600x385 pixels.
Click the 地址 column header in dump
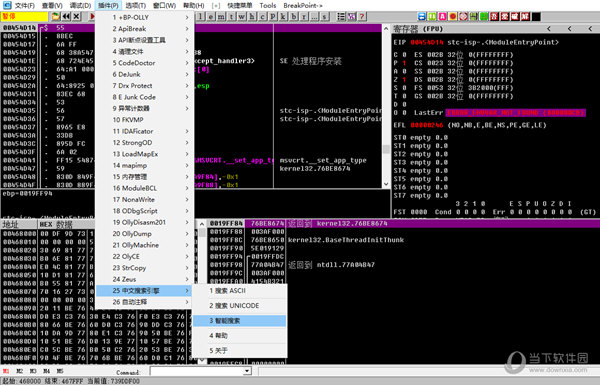click(x=10, y=224)
